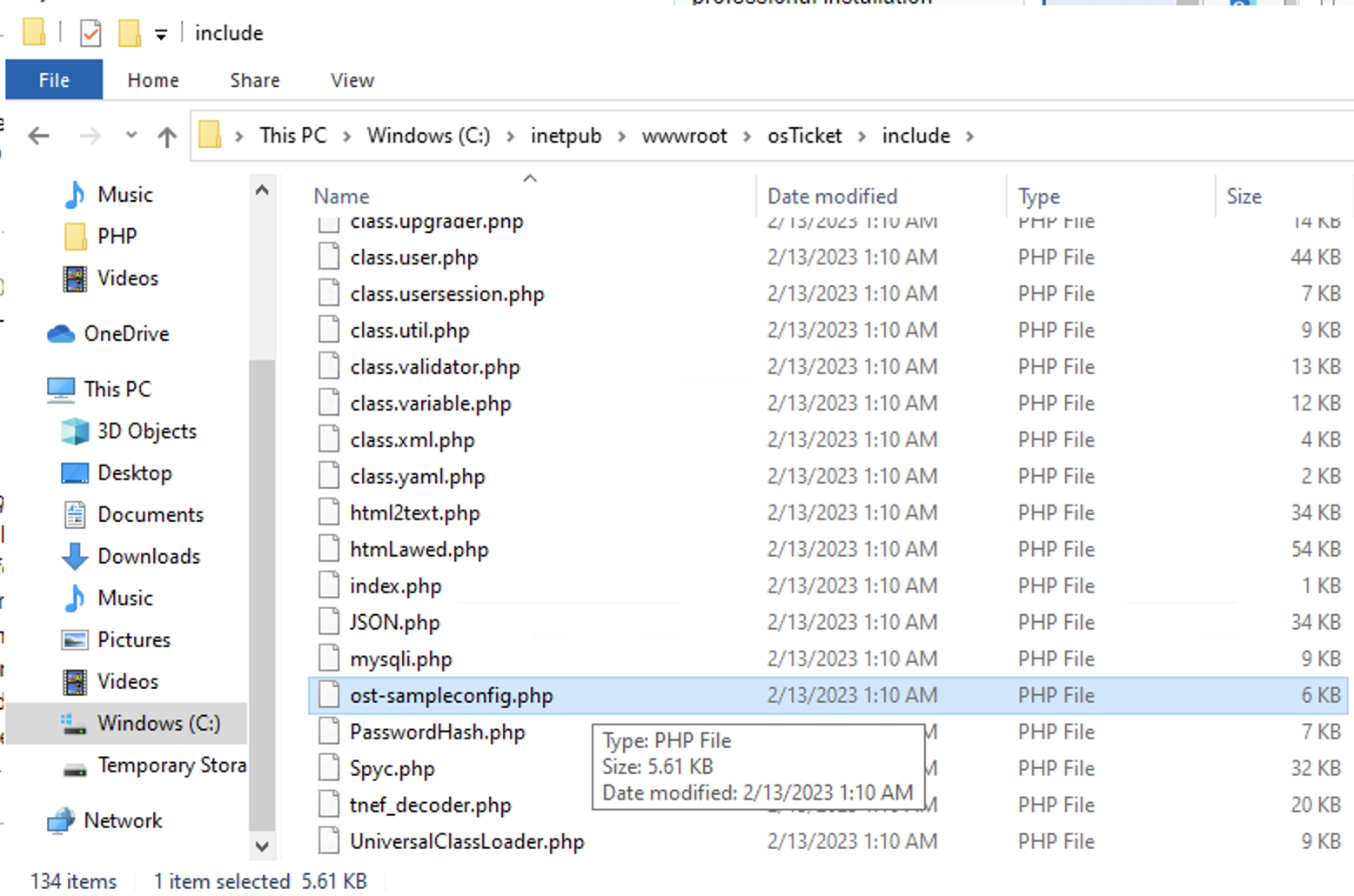Screen dimensions: 1354x896
Task: Open Documents in navigation pane
Action: (151, 514)
